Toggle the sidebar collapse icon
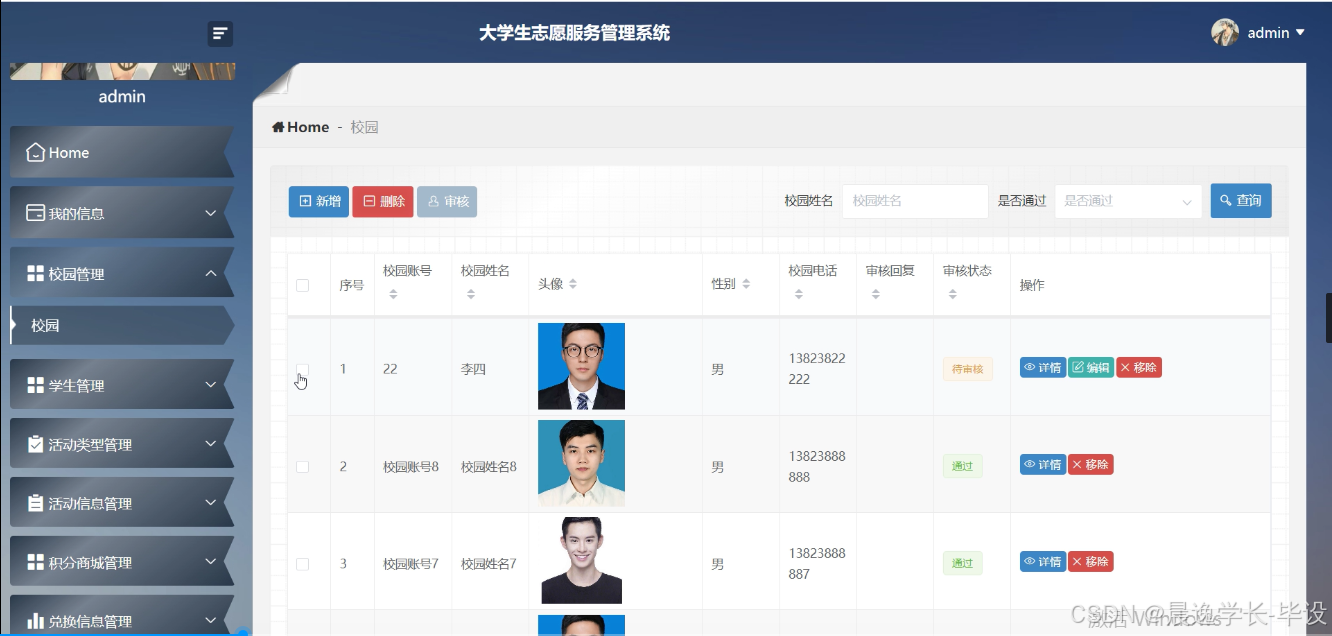Viewport: 1332px width, 636px height. click(x=220, y=34)
